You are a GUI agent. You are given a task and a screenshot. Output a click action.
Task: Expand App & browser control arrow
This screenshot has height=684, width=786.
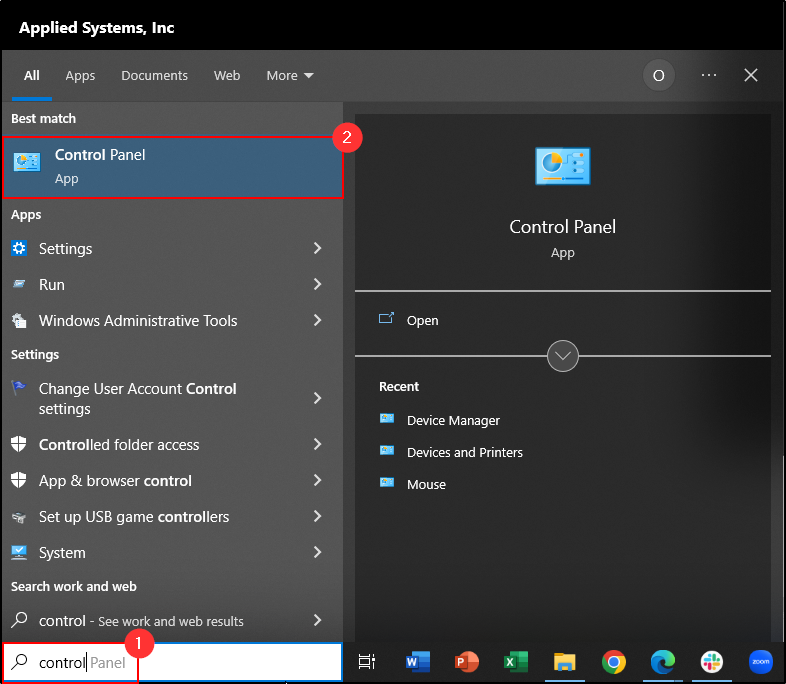pos(317,480)
